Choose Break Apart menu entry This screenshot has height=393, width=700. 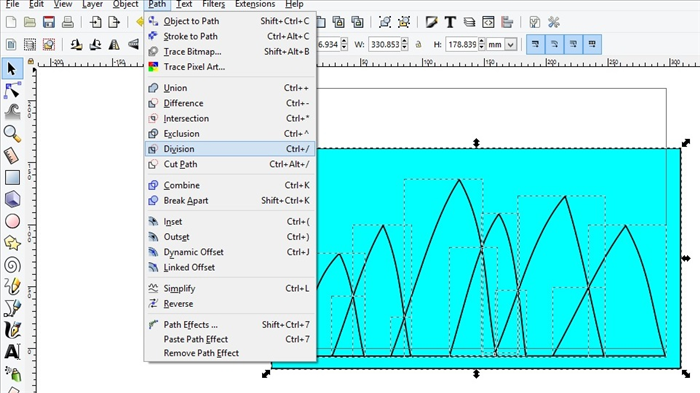click(230, 201)
